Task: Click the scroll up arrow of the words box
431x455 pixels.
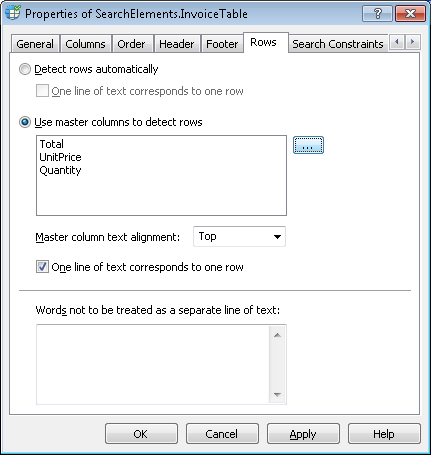Action: pos(277,335)
